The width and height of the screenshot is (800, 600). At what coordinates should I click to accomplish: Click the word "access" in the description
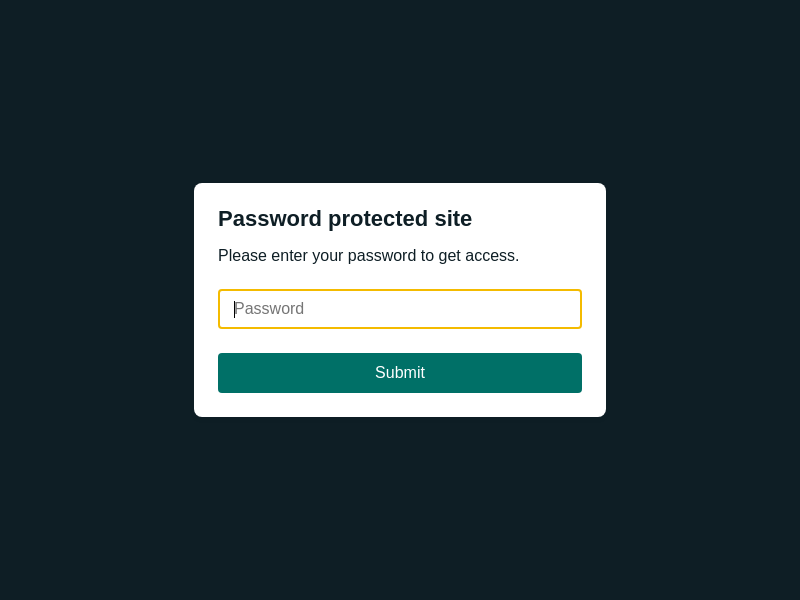click(x=490, y=256)
